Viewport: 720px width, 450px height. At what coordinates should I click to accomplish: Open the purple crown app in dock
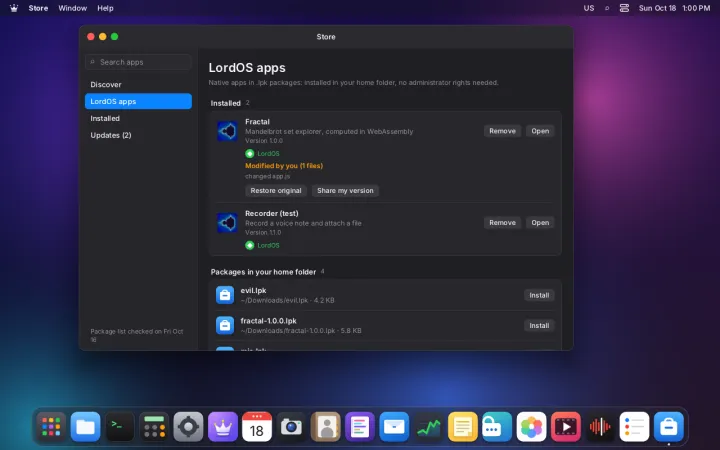click(223, 427)
